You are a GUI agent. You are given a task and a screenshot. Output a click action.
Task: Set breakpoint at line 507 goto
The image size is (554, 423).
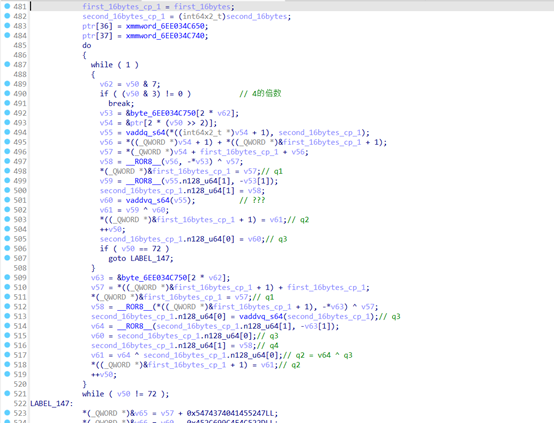tap(7, 258)
